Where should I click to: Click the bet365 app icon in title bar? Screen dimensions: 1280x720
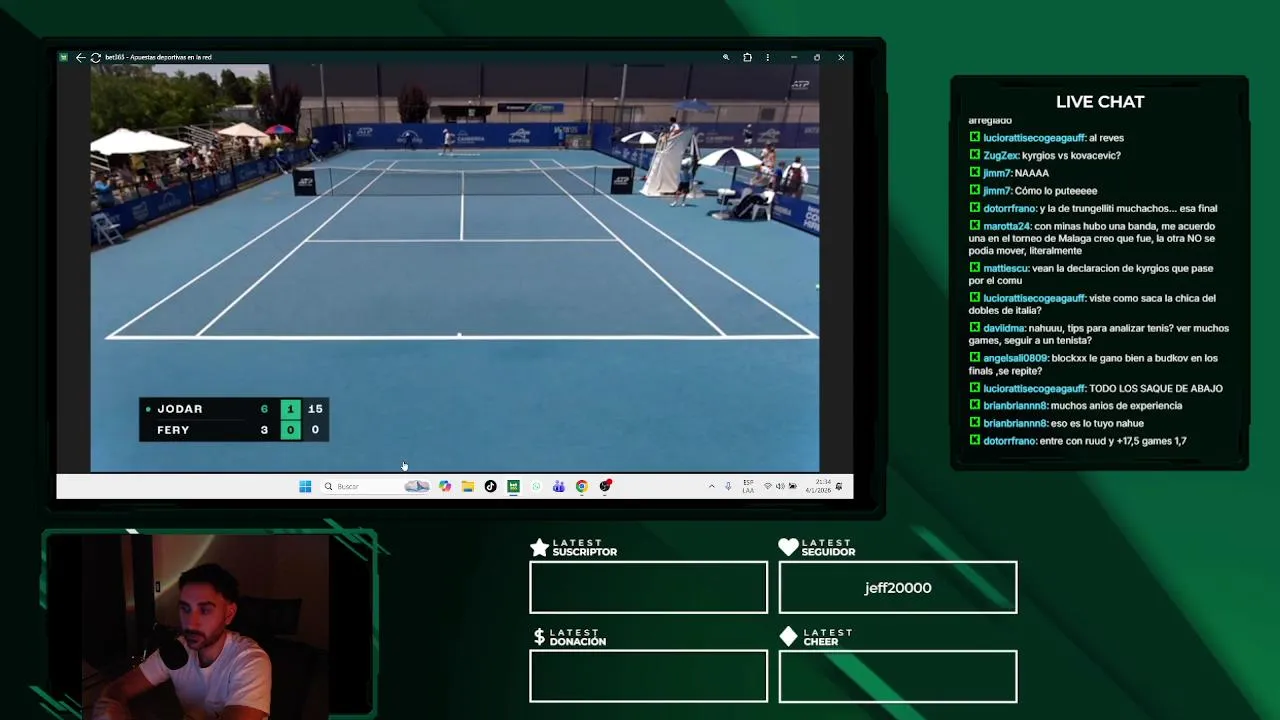tap(63, 57)
